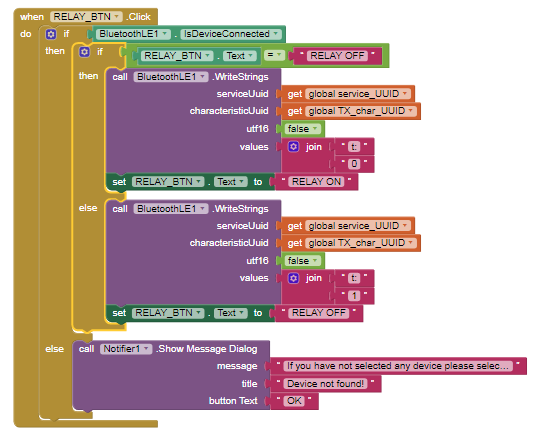This screenshot has width=533, height=432.
Task: Edit the Device not found! title text
Action: [326, 384]
